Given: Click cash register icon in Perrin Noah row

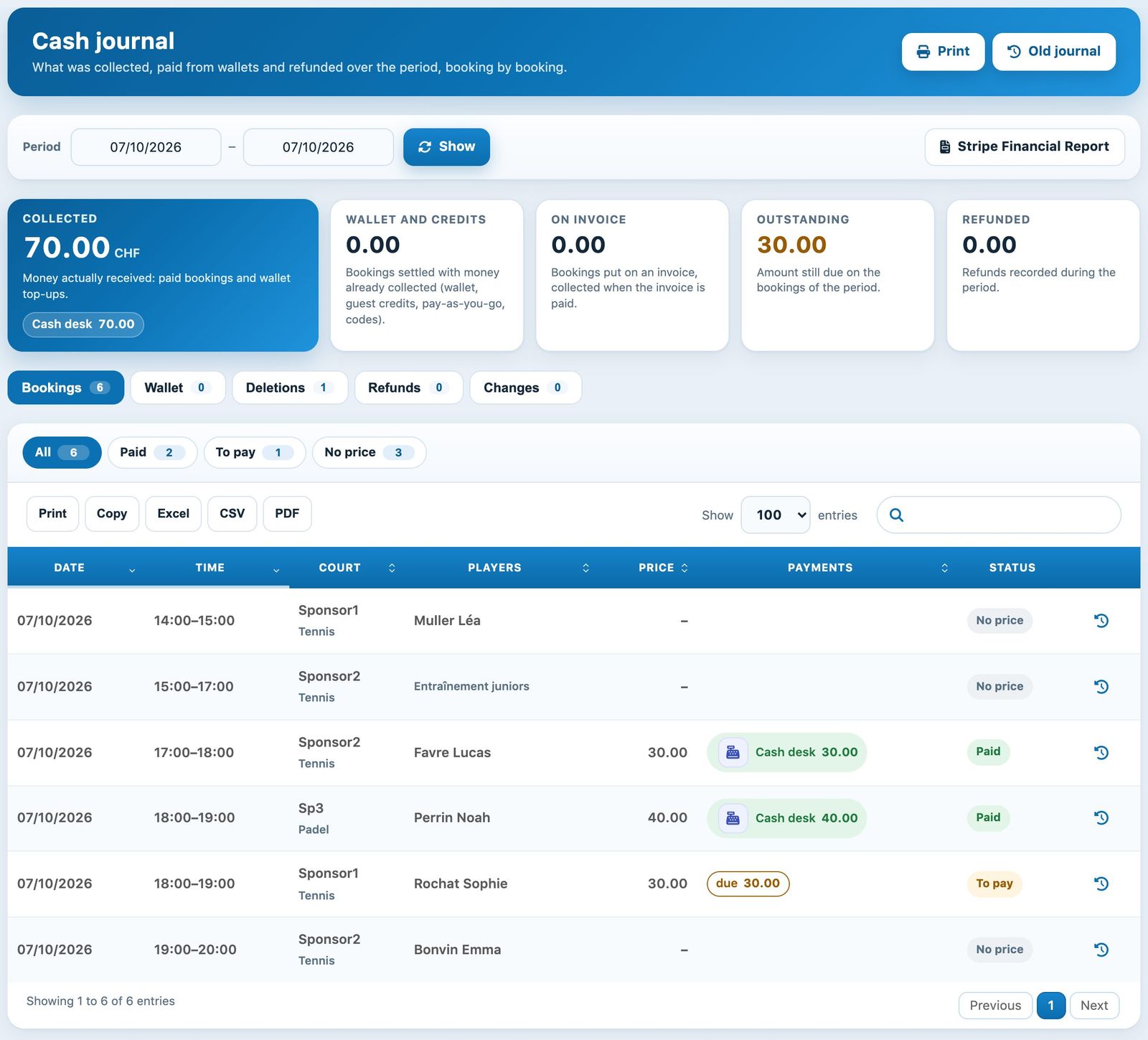Looking at the screenshot, I should point(733,818).
